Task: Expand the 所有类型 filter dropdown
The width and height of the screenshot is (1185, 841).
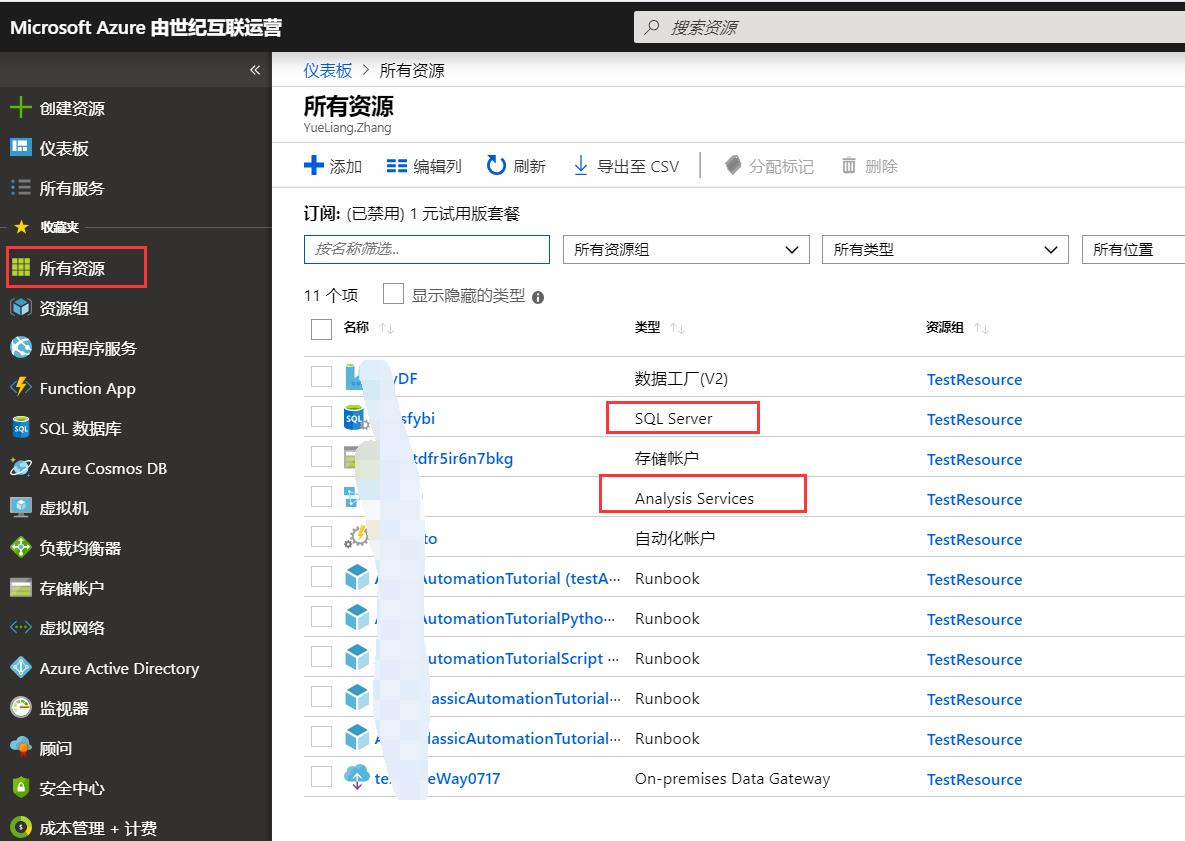Action: click(943, 249)
